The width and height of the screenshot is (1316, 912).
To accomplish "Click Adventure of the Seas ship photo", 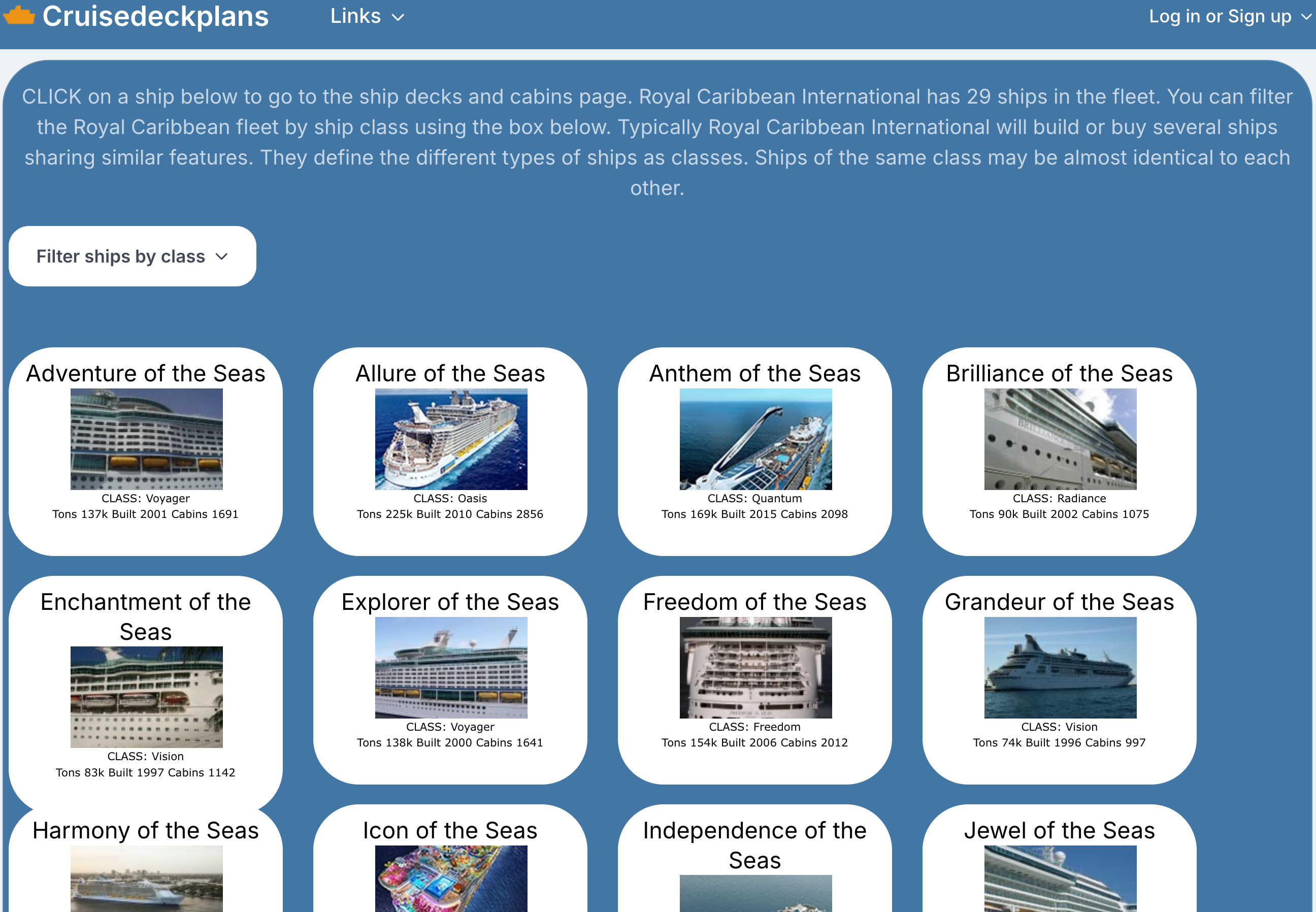I will (146, 439).
